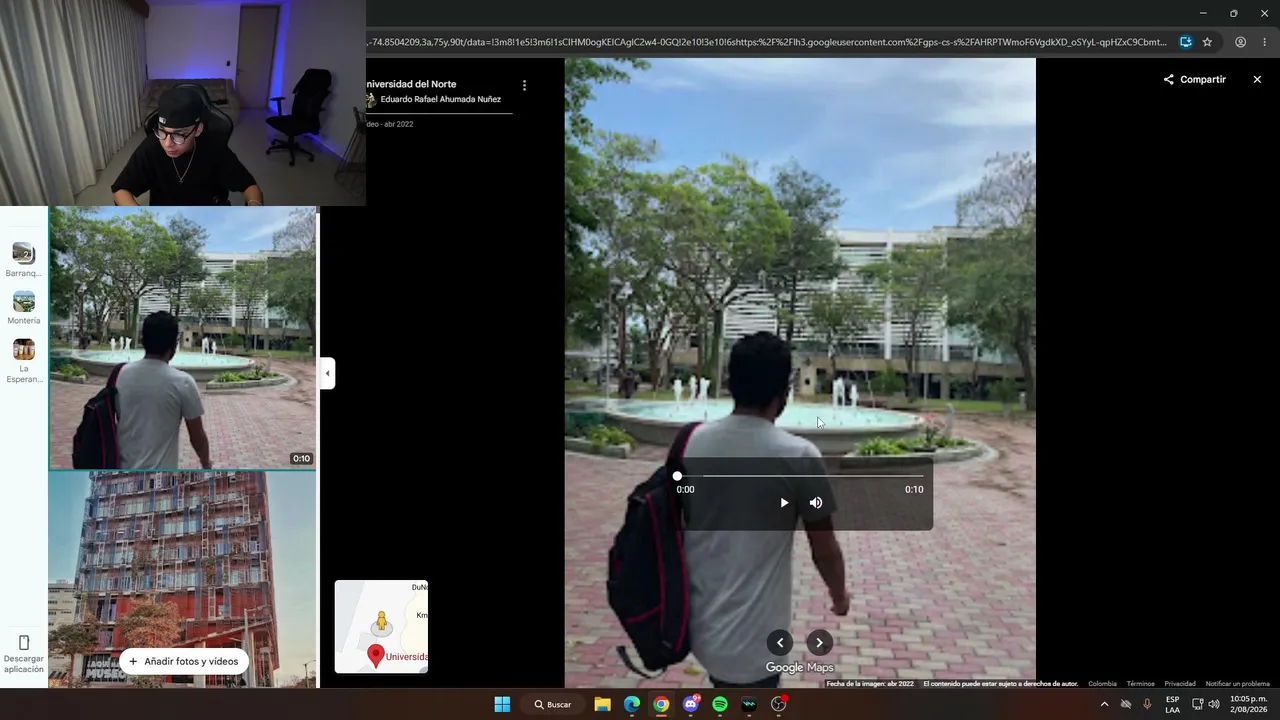This screenshot has width=1280, height=720.
Task: Open the Chrome profile avatar
Action: click(1240, 42)
